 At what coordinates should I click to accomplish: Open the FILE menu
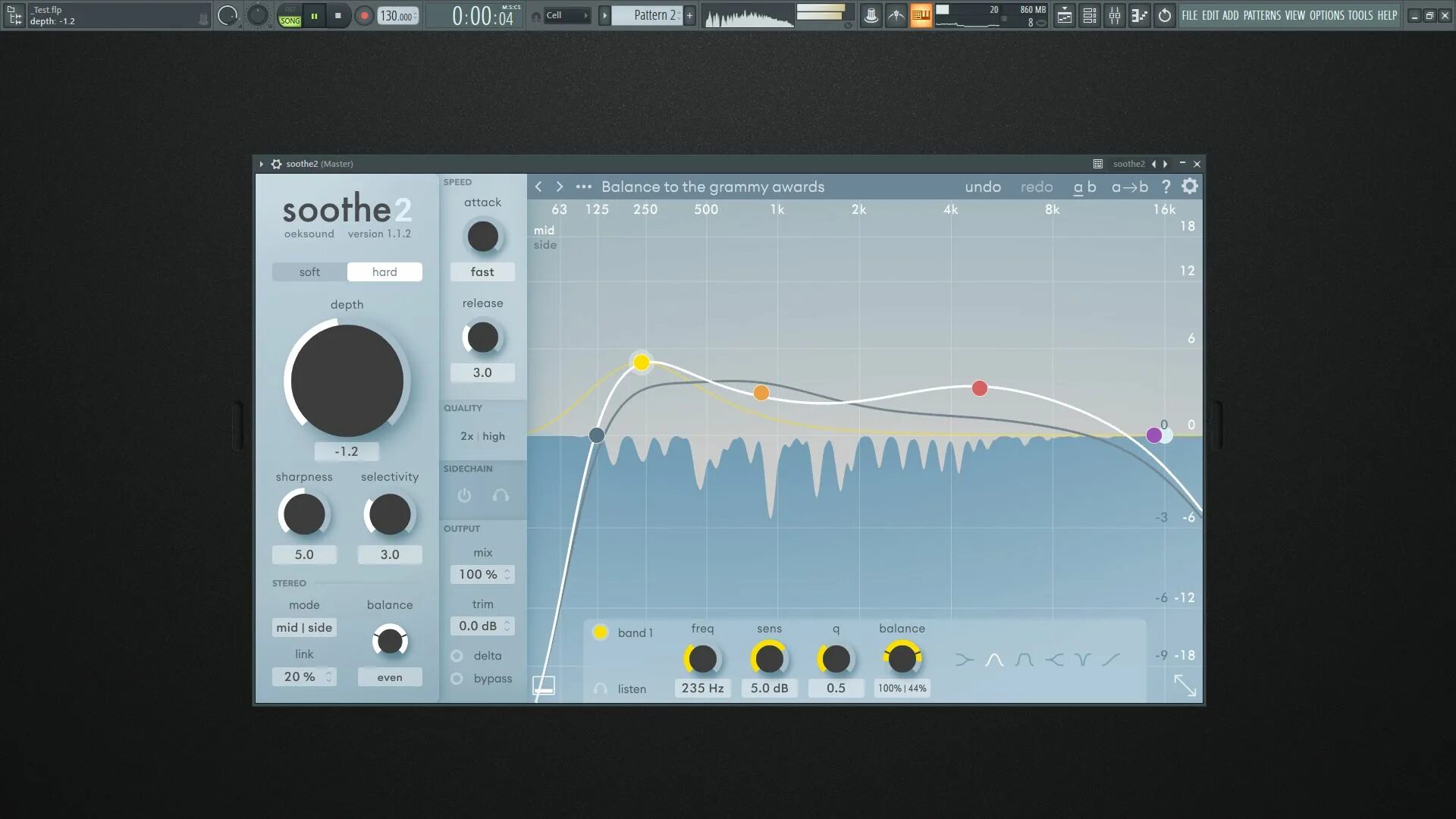click(1190, 15)
